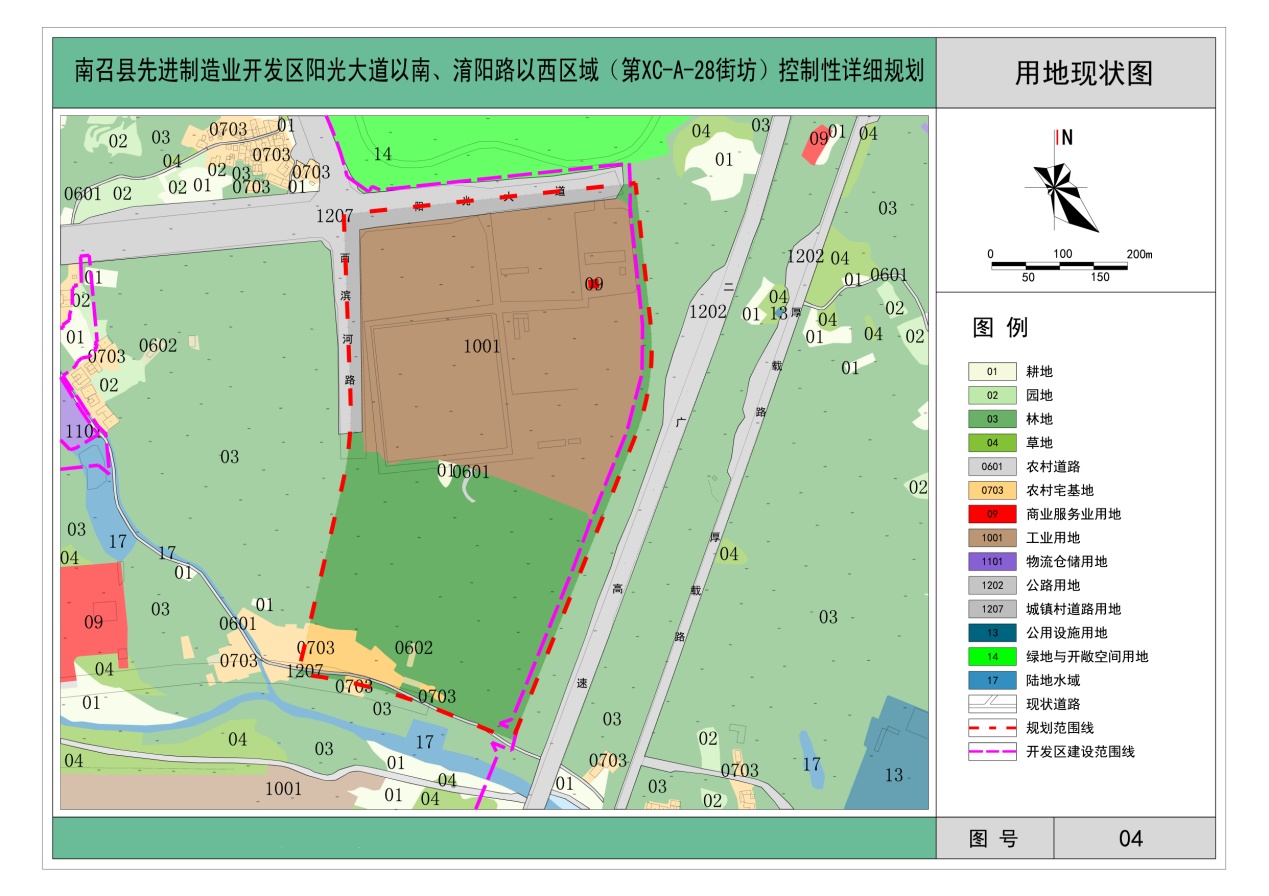1269x896 pixels.
Task: Click the 图例 legend heading
Action: (1000, 328)
